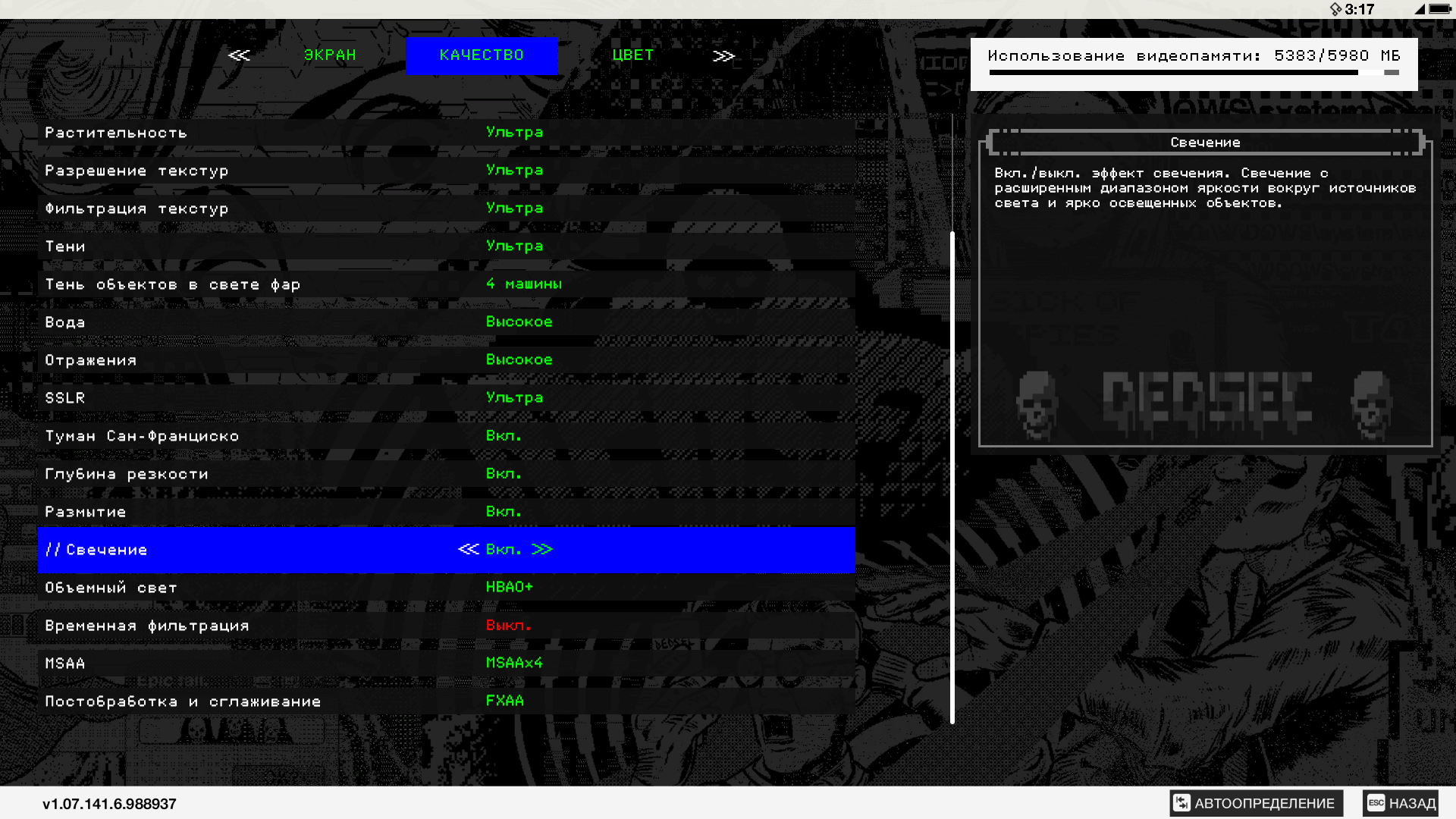Viewport: 1456px width, 819px height.
Task: Click the Автоопределение keyboard icon
Action: pyautogui.click(x=1181, y=802)
